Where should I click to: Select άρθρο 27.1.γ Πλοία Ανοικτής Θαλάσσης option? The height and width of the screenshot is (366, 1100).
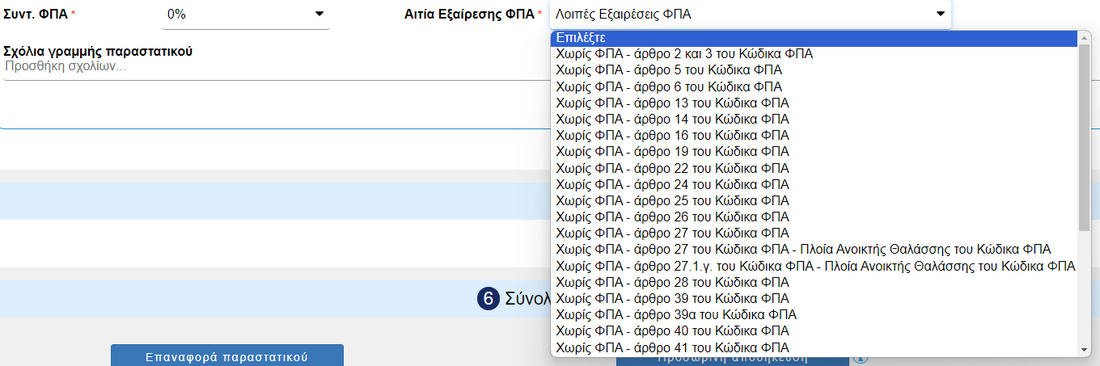coord(814,266)
